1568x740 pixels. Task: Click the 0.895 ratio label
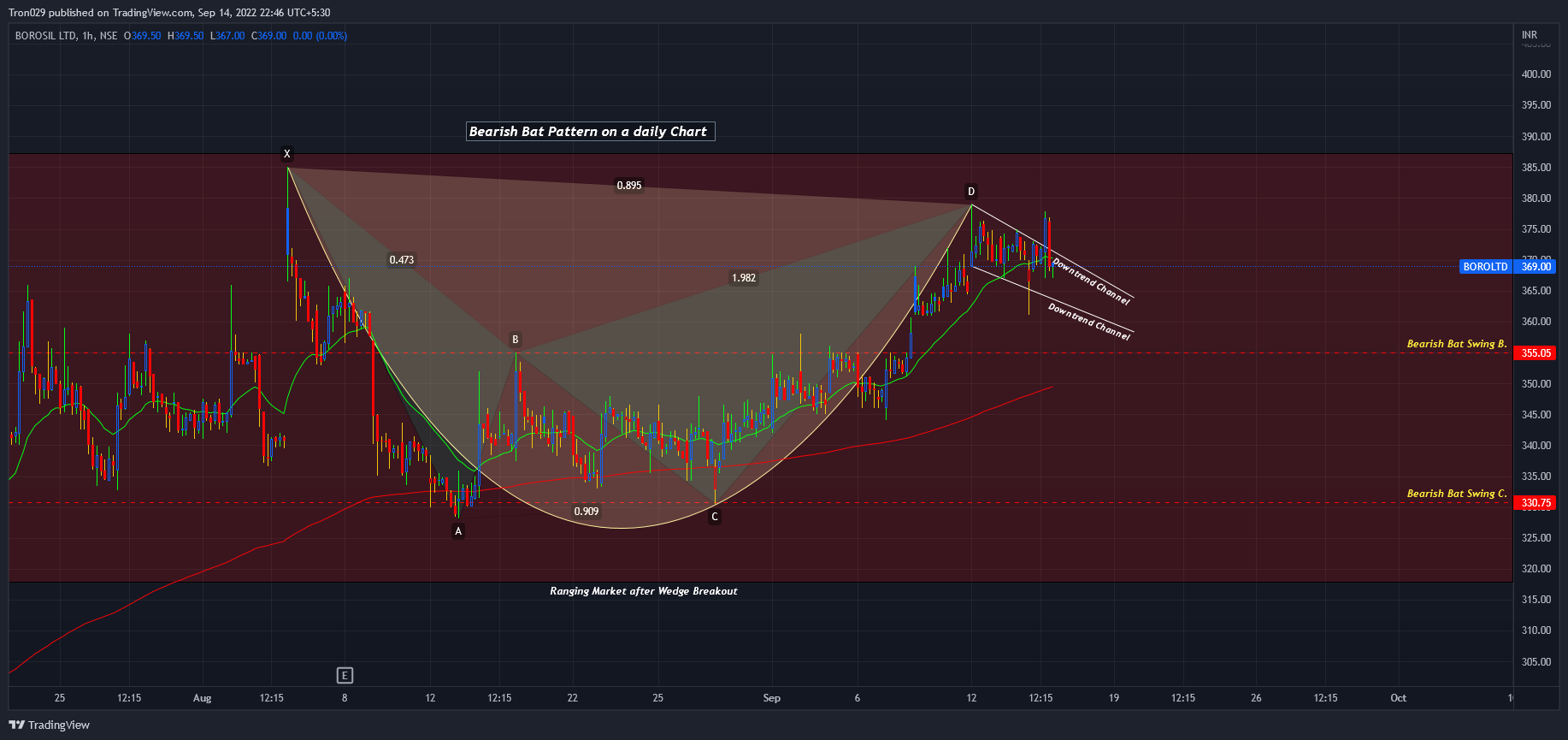pyautogui.click(x=629, y=186)
